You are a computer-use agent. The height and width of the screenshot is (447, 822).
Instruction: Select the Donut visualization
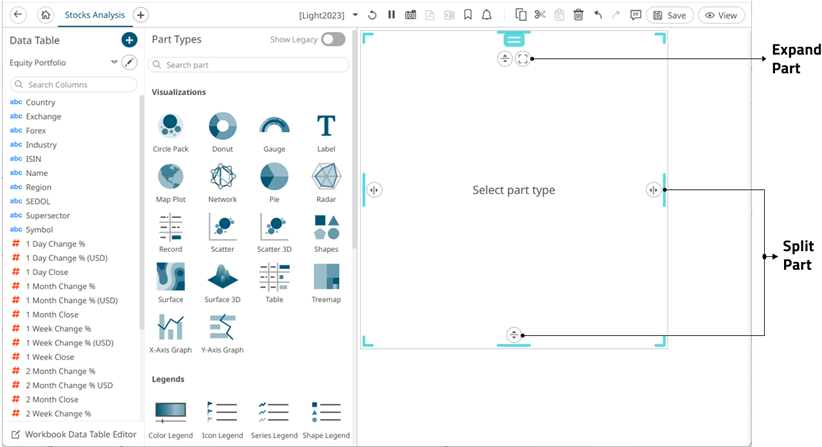[x=222, y=133]
